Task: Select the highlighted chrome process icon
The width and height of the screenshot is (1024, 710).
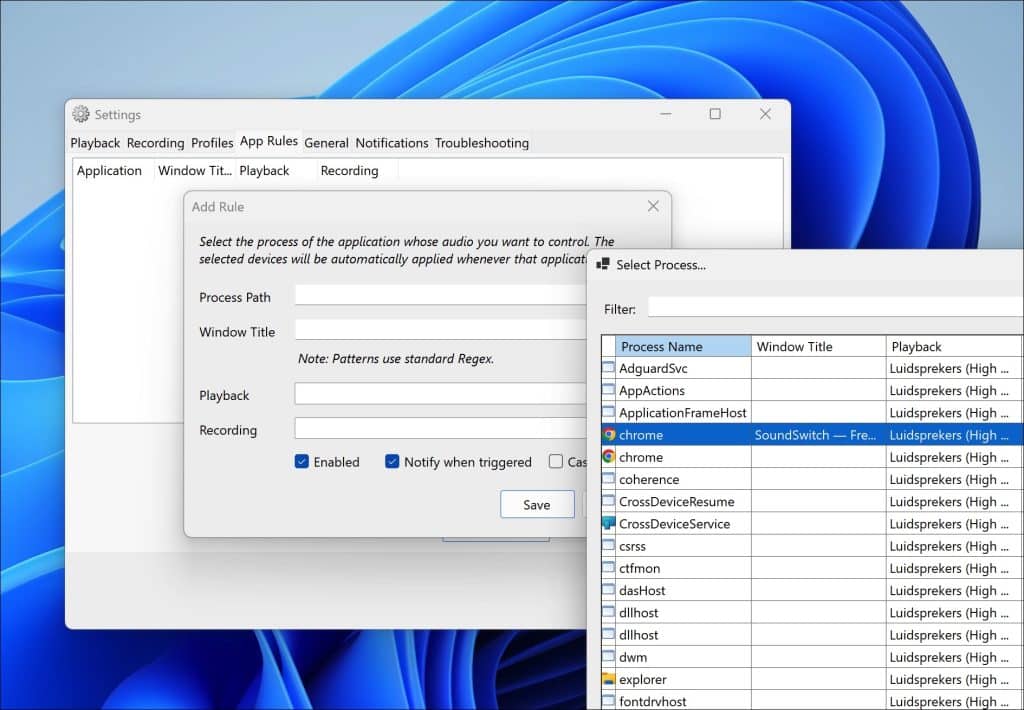Action: click(609, 434)
